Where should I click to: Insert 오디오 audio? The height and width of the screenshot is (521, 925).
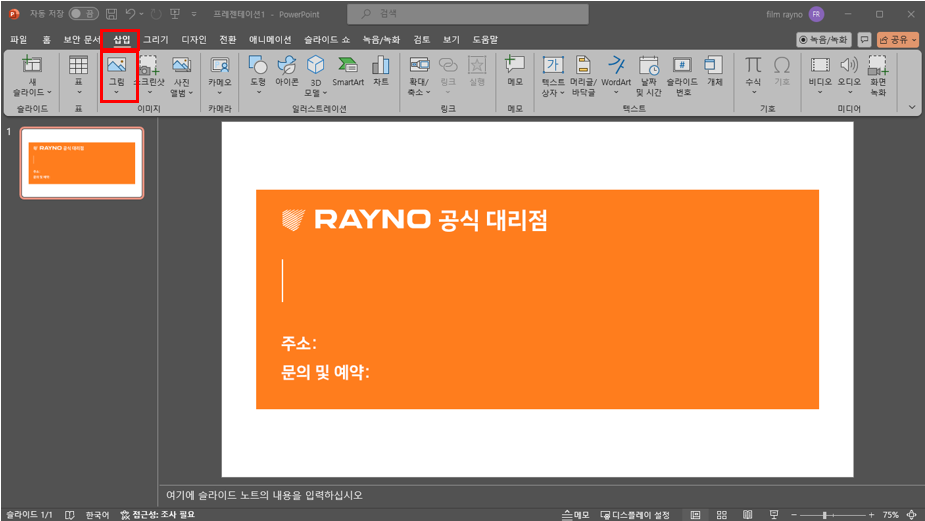click(849, 76)
